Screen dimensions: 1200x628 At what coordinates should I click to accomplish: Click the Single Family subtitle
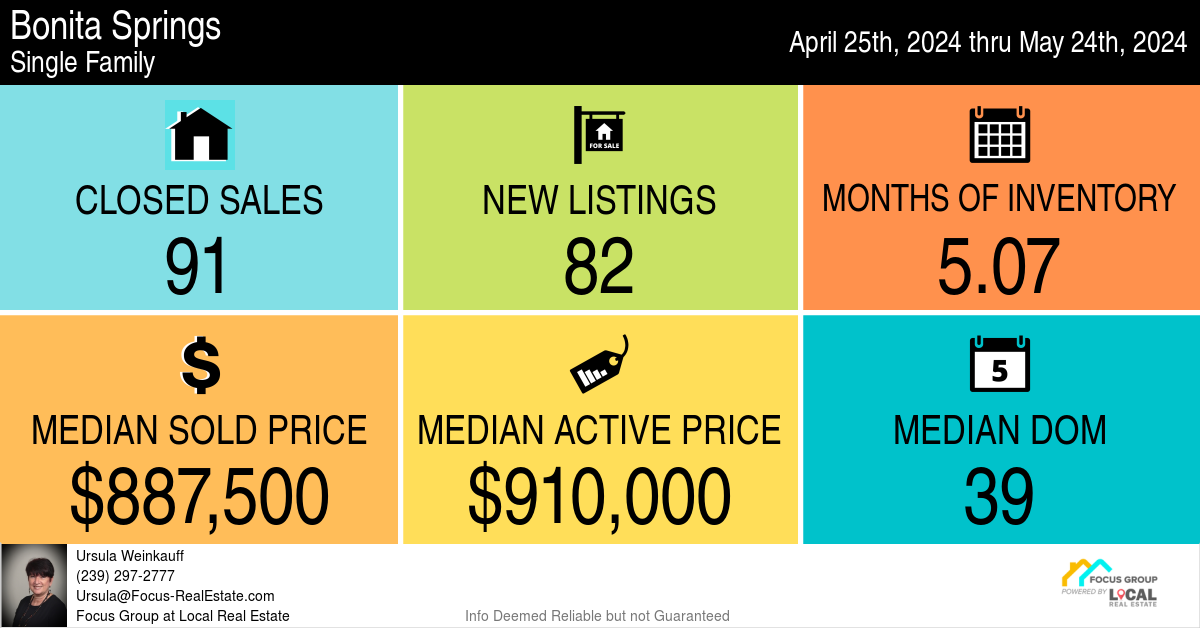tap(82, 63)
